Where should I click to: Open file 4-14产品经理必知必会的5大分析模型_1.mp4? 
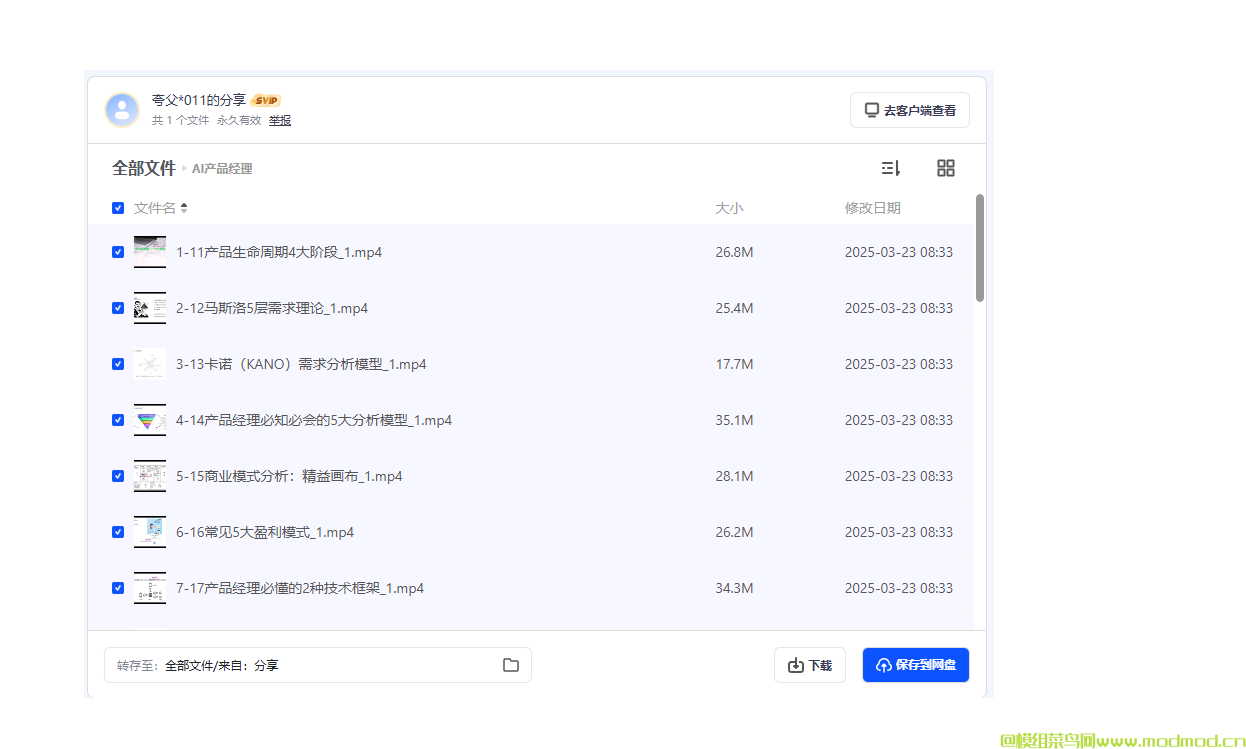point(314,420)
